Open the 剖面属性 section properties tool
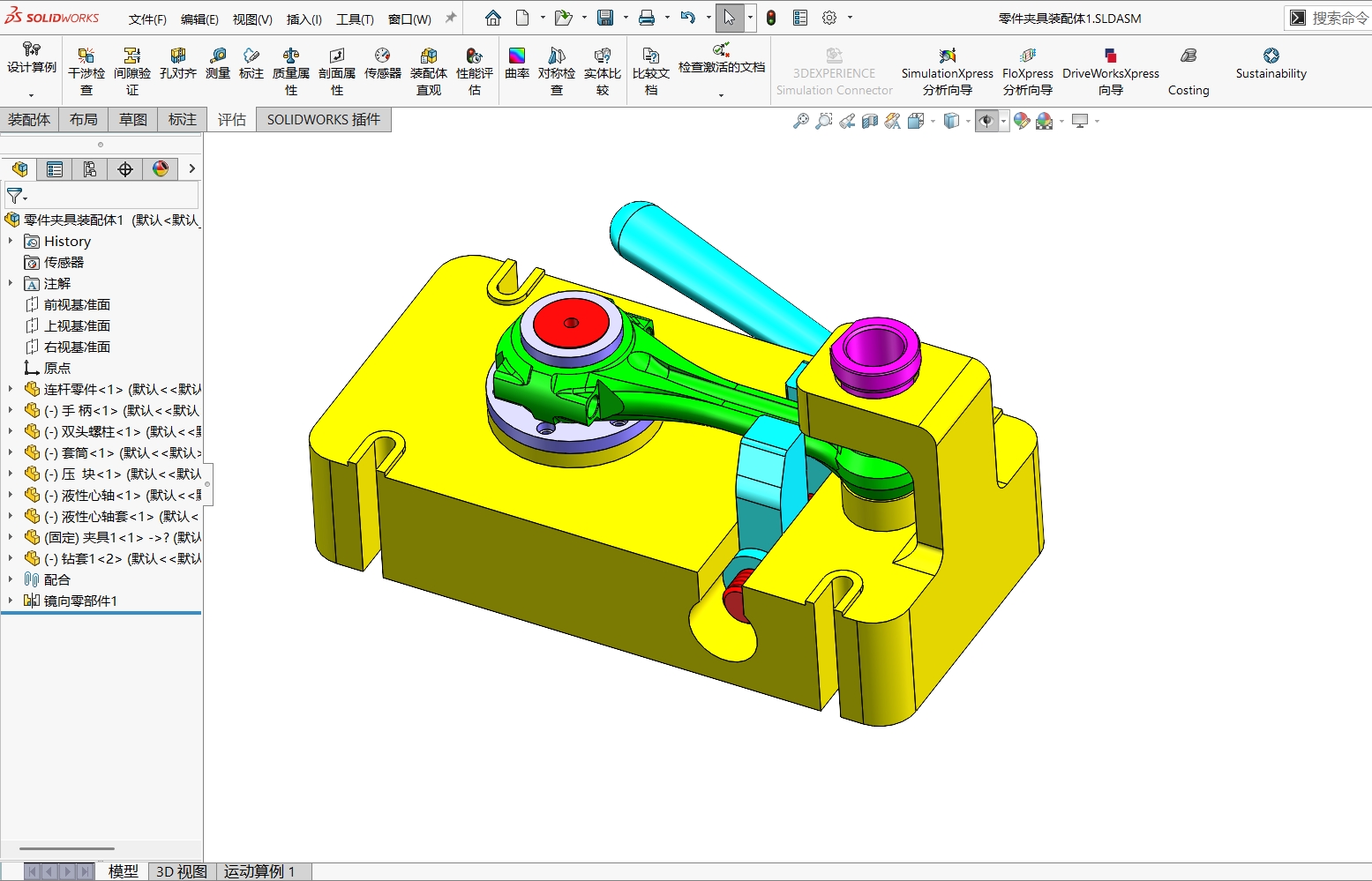 coord(337,71)
